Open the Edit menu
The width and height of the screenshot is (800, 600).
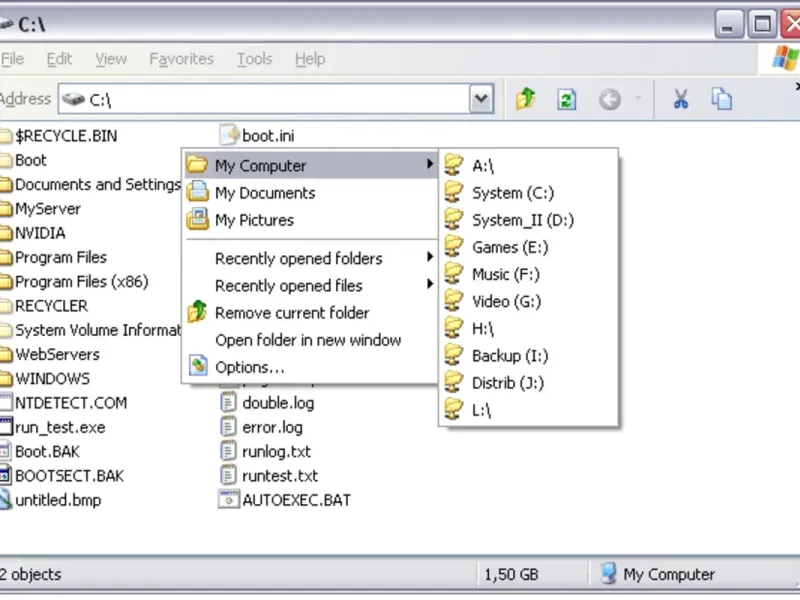(x=59, y=59)
